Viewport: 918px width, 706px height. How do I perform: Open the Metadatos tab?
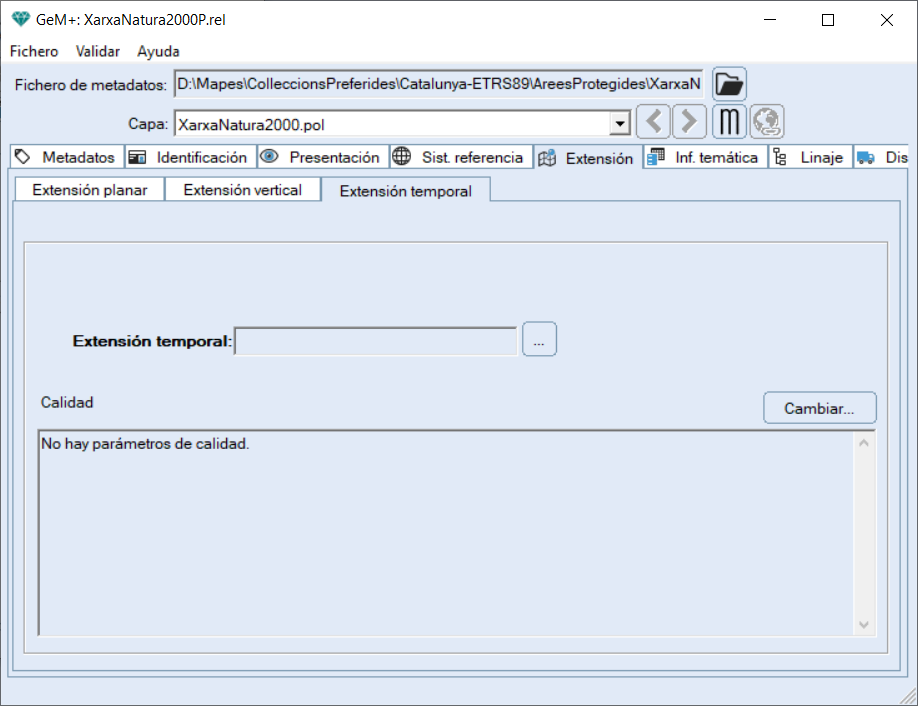tap(66, 158)
